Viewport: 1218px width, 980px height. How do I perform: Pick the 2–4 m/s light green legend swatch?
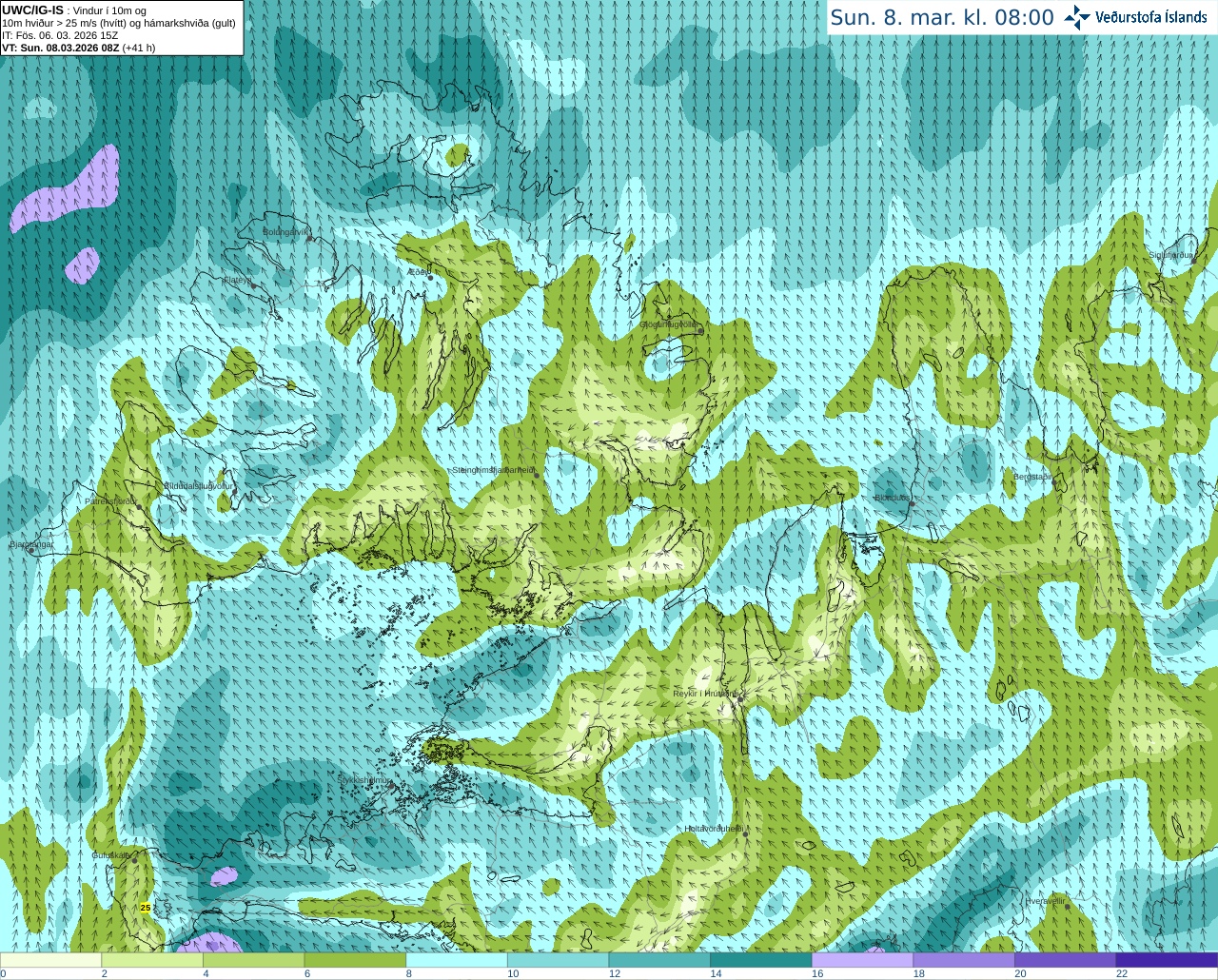pos(152,960)
